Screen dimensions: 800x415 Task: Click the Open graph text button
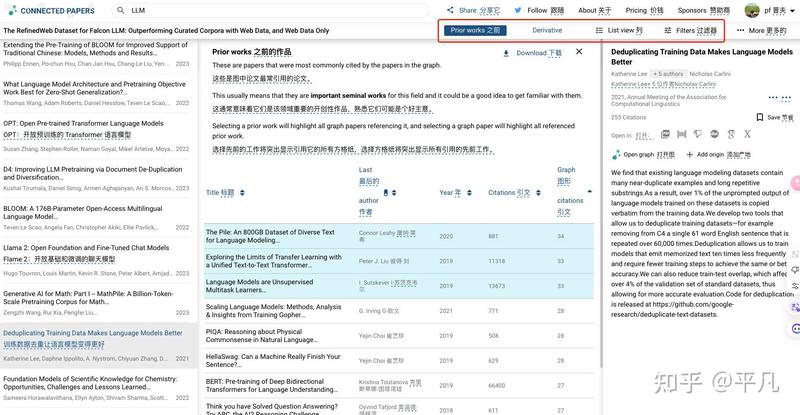pos(649,154)
